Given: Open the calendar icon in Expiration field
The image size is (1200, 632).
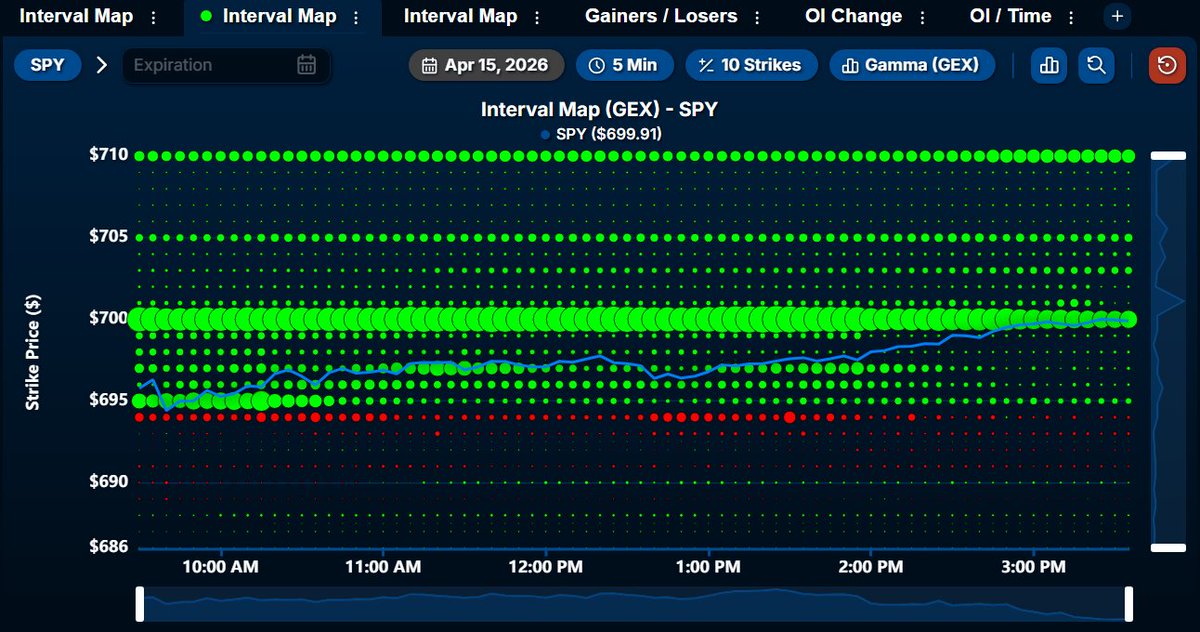Looking at the screenshot, I should pos(307,65).
